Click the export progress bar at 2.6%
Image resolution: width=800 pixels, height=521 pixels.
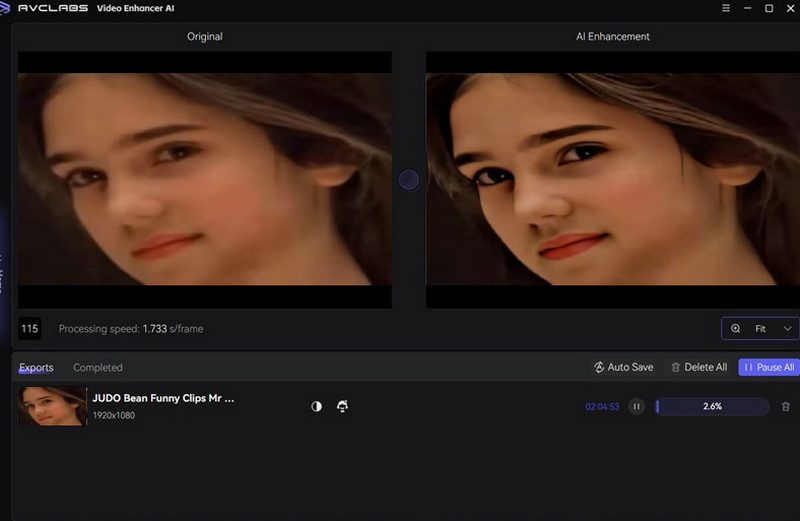(712, 407)
